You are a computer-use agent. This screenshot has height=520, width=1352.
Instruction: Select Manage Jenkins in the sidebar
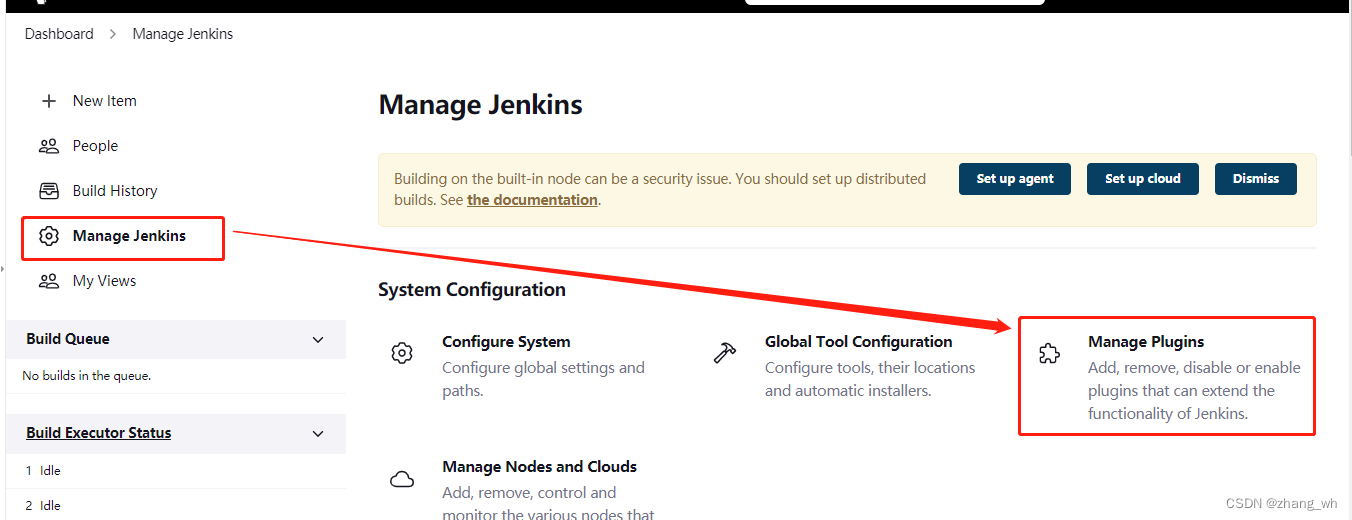click(129, 236)
